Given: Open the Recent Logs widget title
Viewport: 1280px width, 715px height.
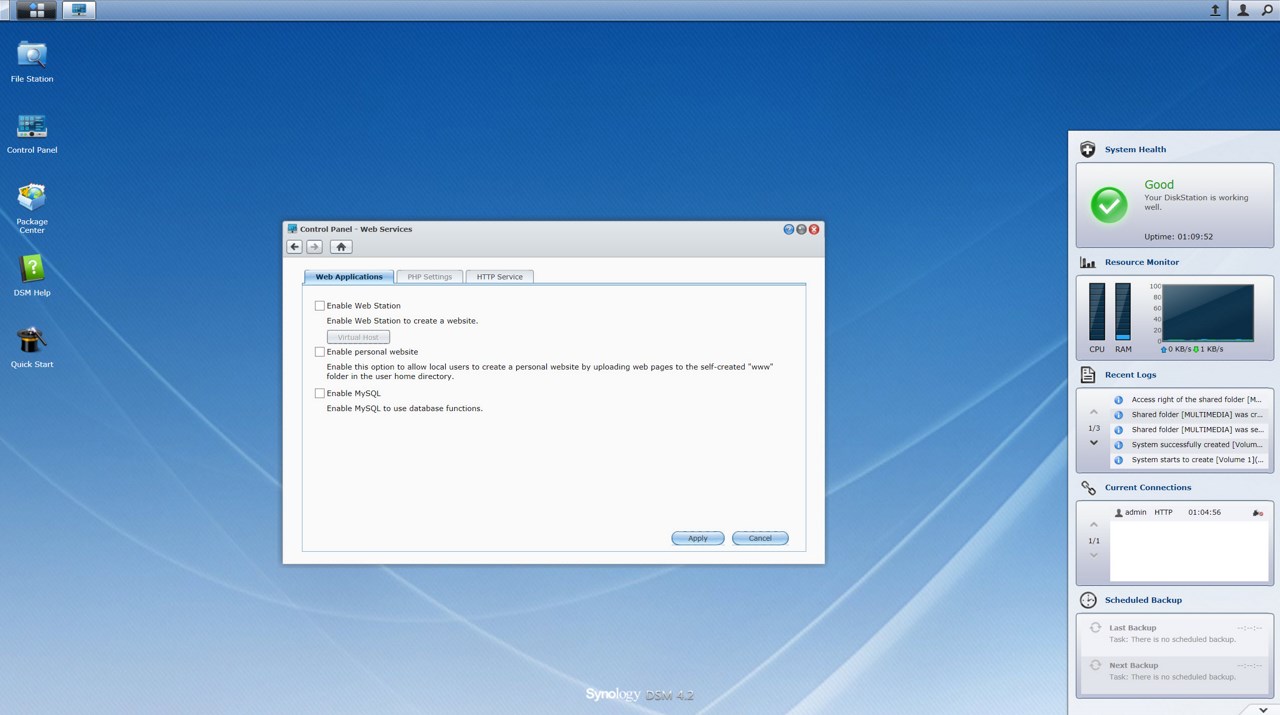Looking at the screenshot, I should pos(1131,375).
